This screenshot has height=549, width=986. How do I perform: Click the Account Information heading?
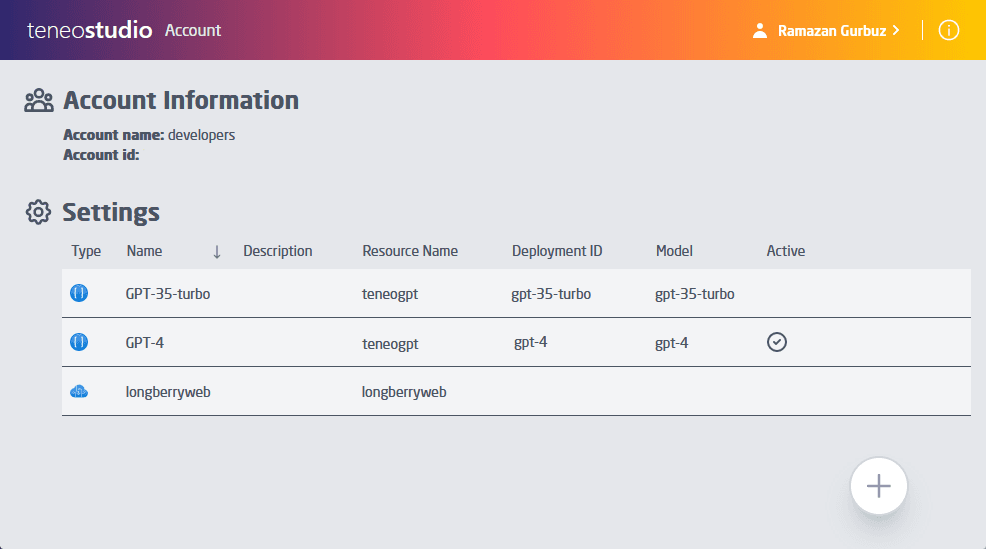[x=181, y=101]
